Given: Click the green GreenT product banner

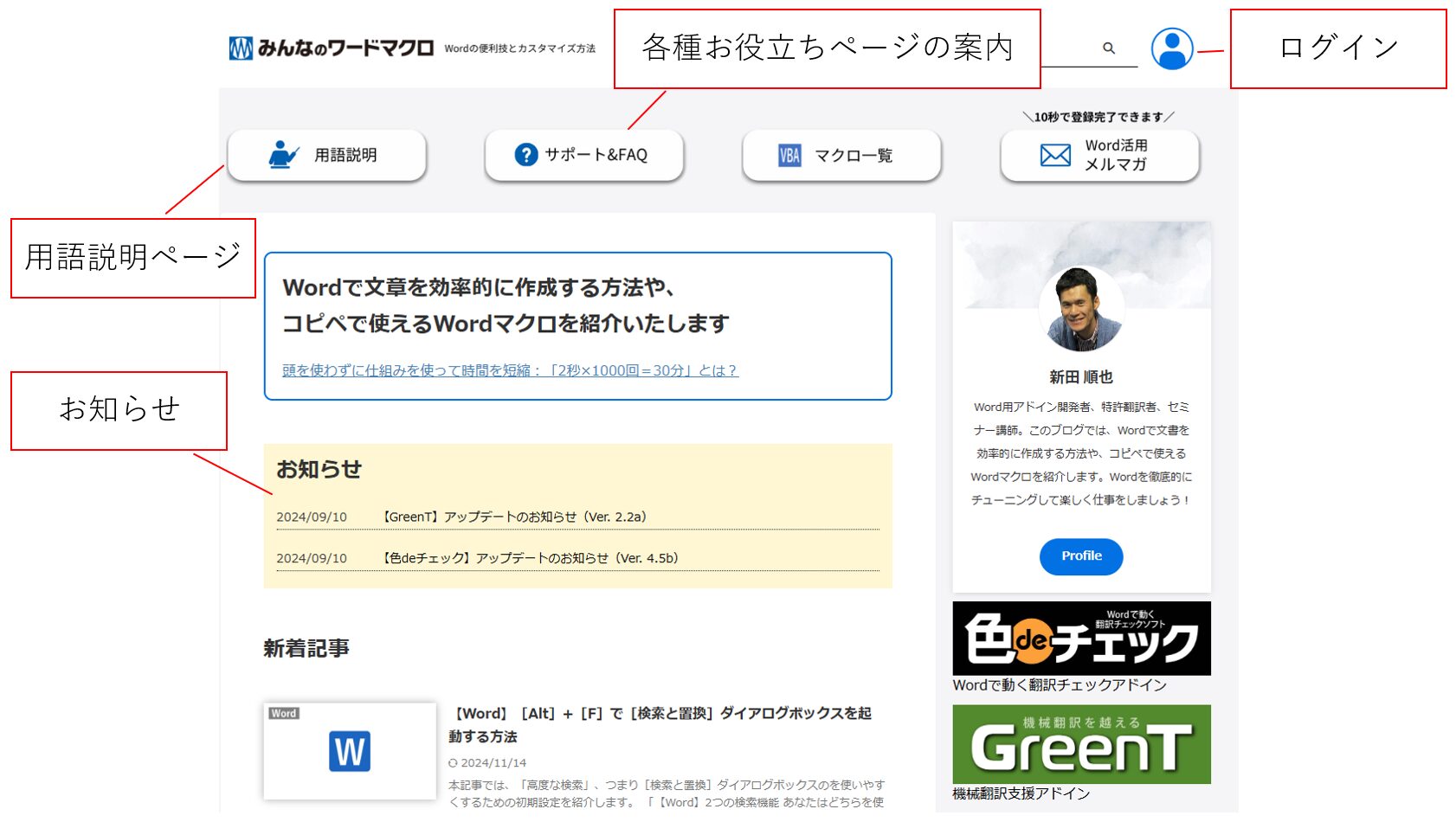Looking at the screenshot, I should pyautogui.click(x=1081, y=744).
